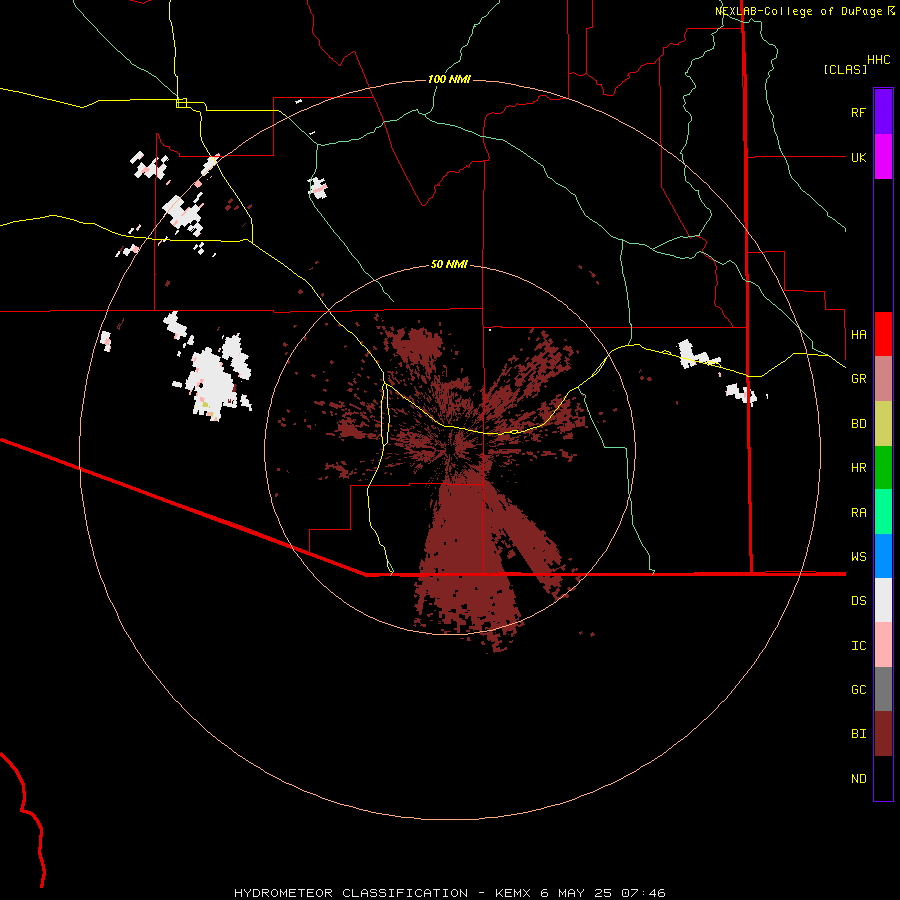900x900 pixels.
Task: Click the NEXLAB-College of DuPage credit text
Action: (804, 11)
